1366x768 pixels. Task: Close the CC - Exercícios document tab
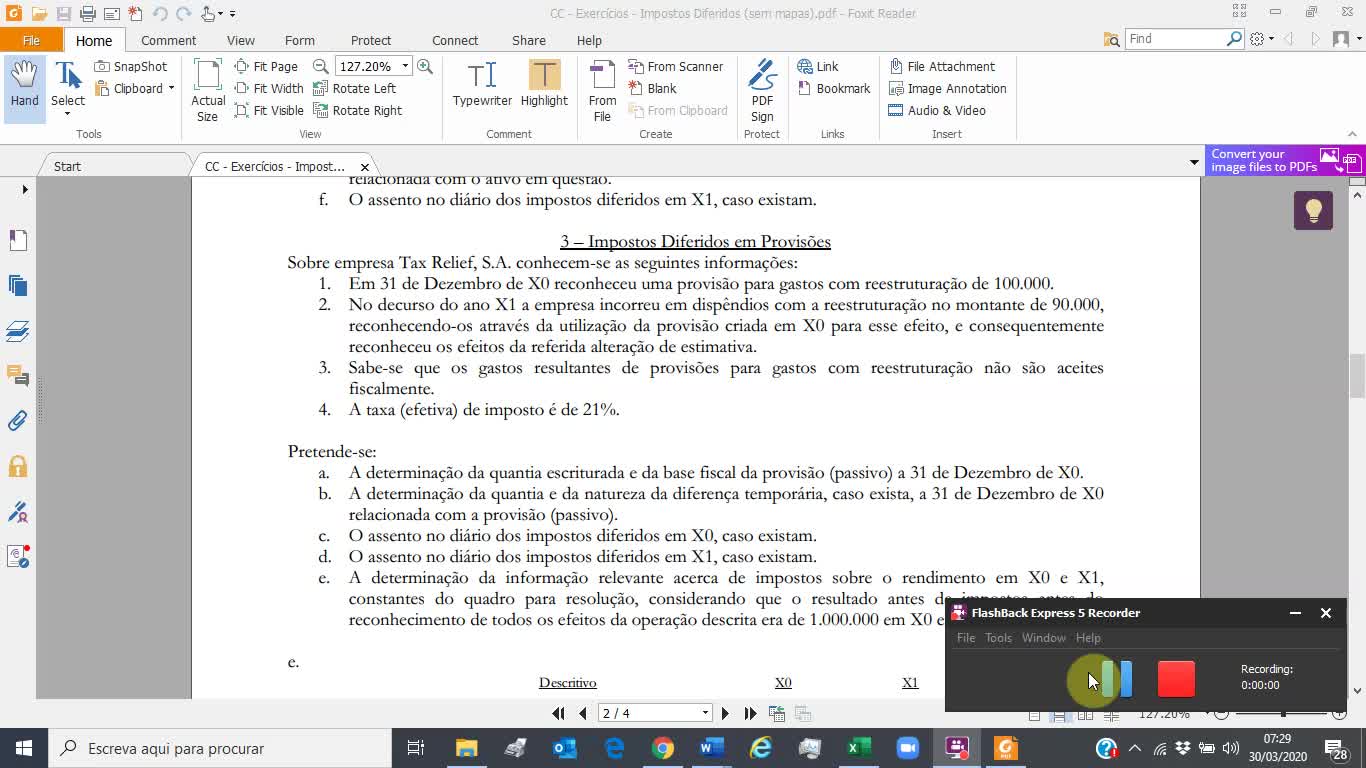[x=365, y=167]
